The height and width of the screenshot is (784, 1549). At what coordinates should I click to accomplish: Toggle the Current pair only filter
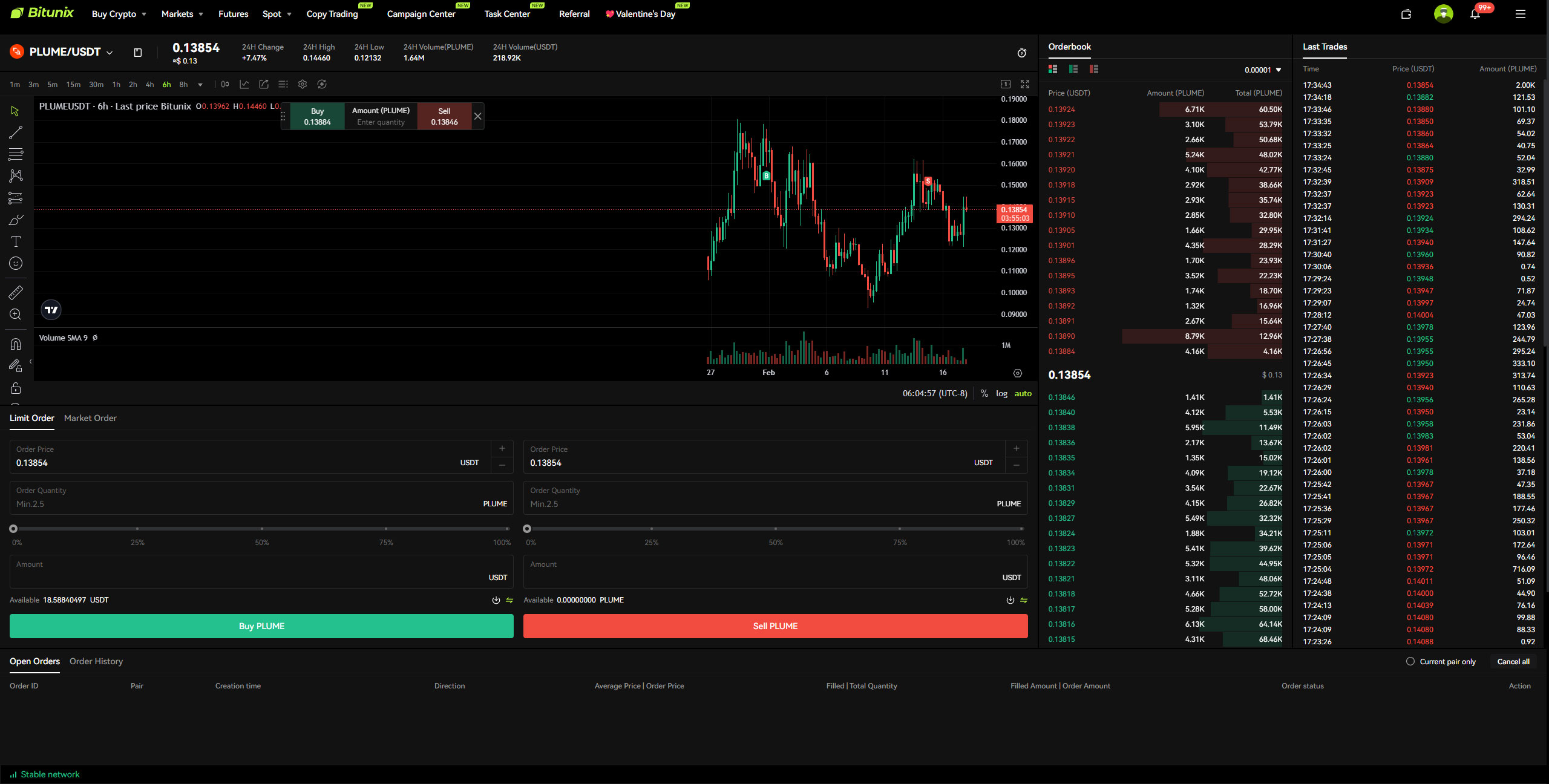1410,661
